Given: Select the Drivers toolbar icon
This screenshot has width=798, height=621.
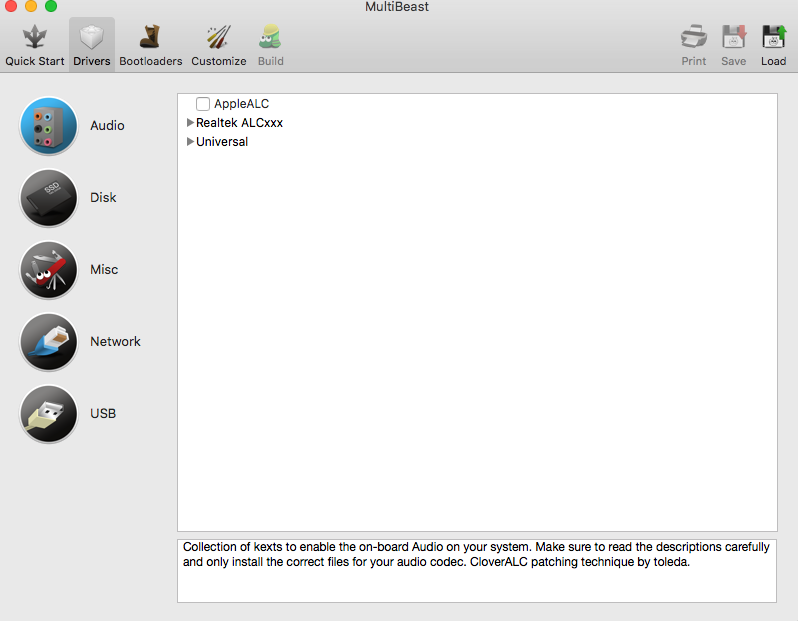Looking at the screenshot, I should [x=92, y=37].
